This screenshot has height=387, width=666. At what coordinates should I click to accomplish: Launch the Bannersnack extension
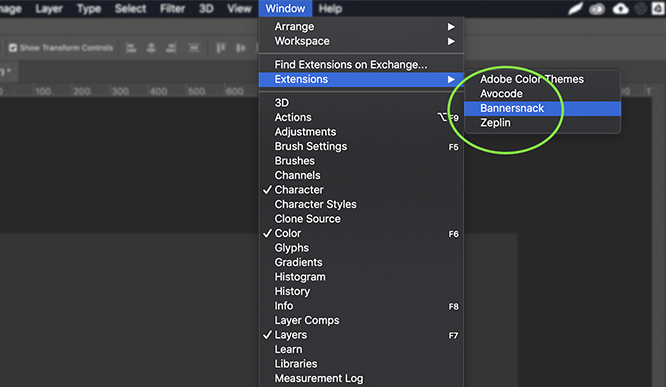[x=542, y=108]
